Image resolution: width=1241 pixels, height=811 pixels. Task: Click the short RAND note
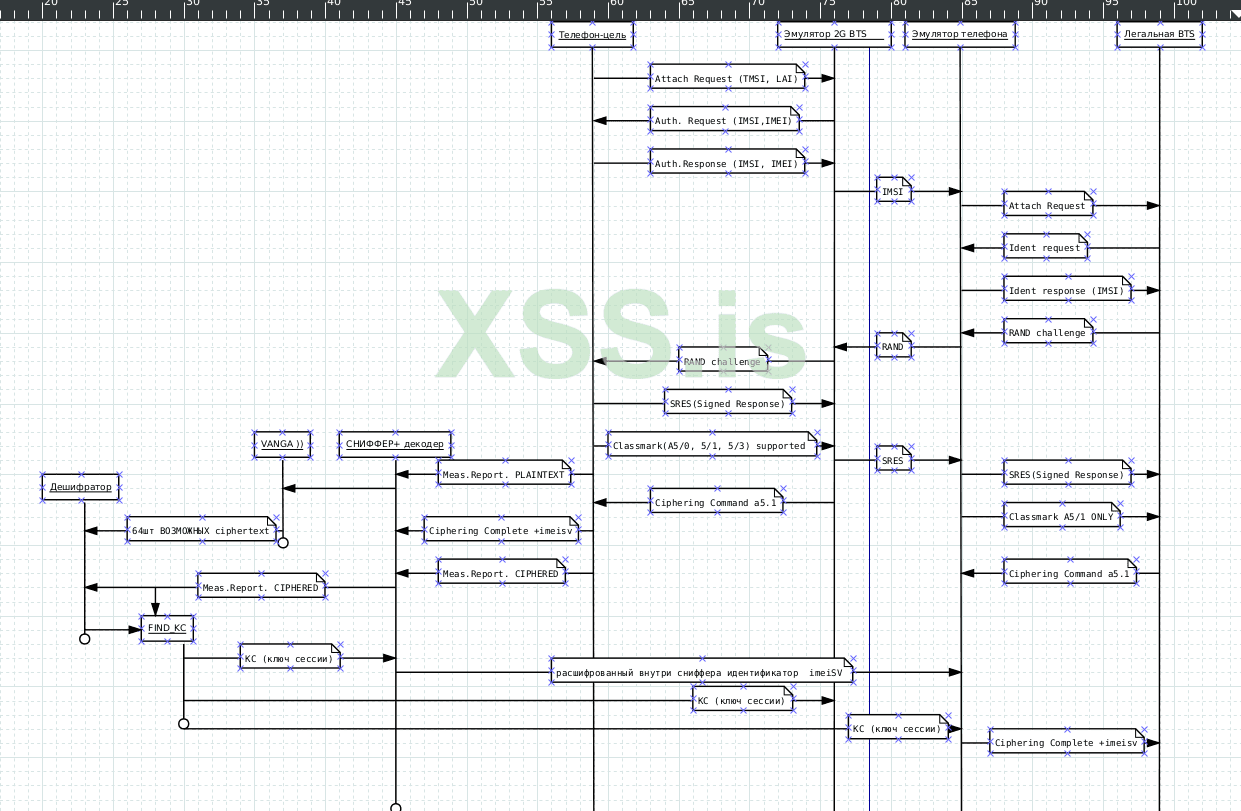pos(894,347)
